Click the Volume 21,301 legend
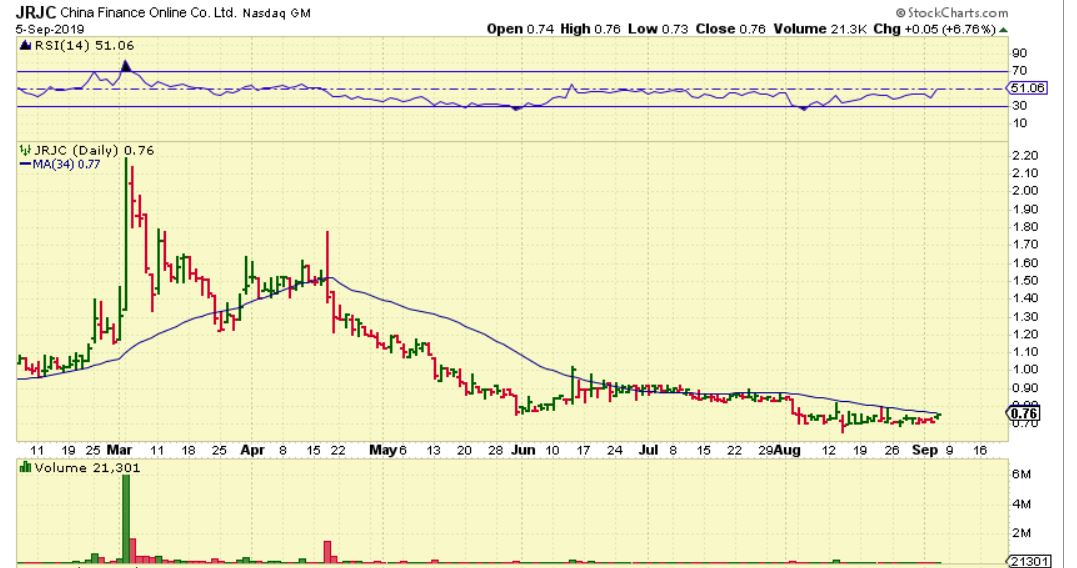 click(87, 468)
